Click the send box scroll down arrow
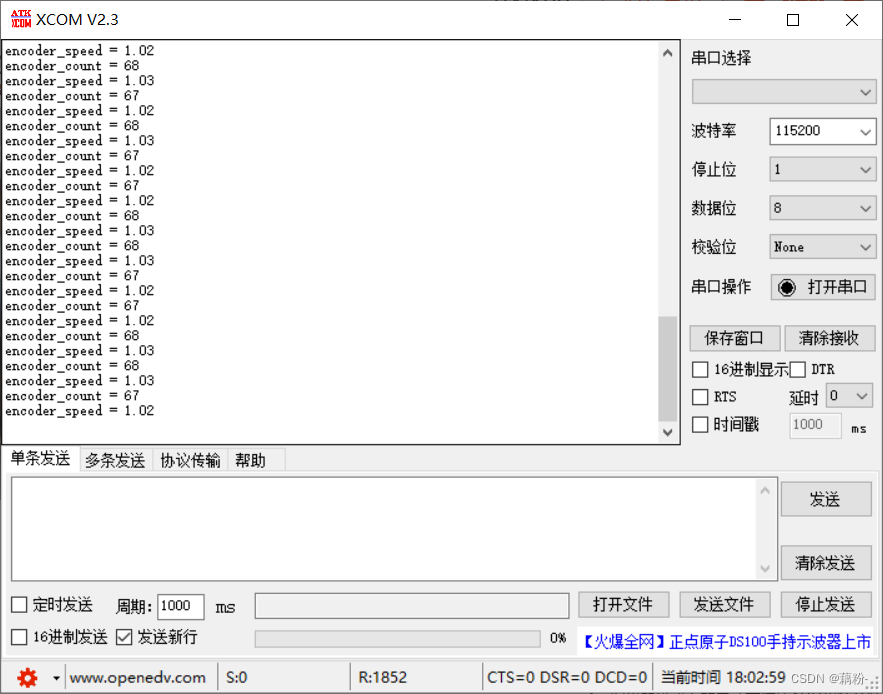883x694 pixels. [x=765, y=568]
